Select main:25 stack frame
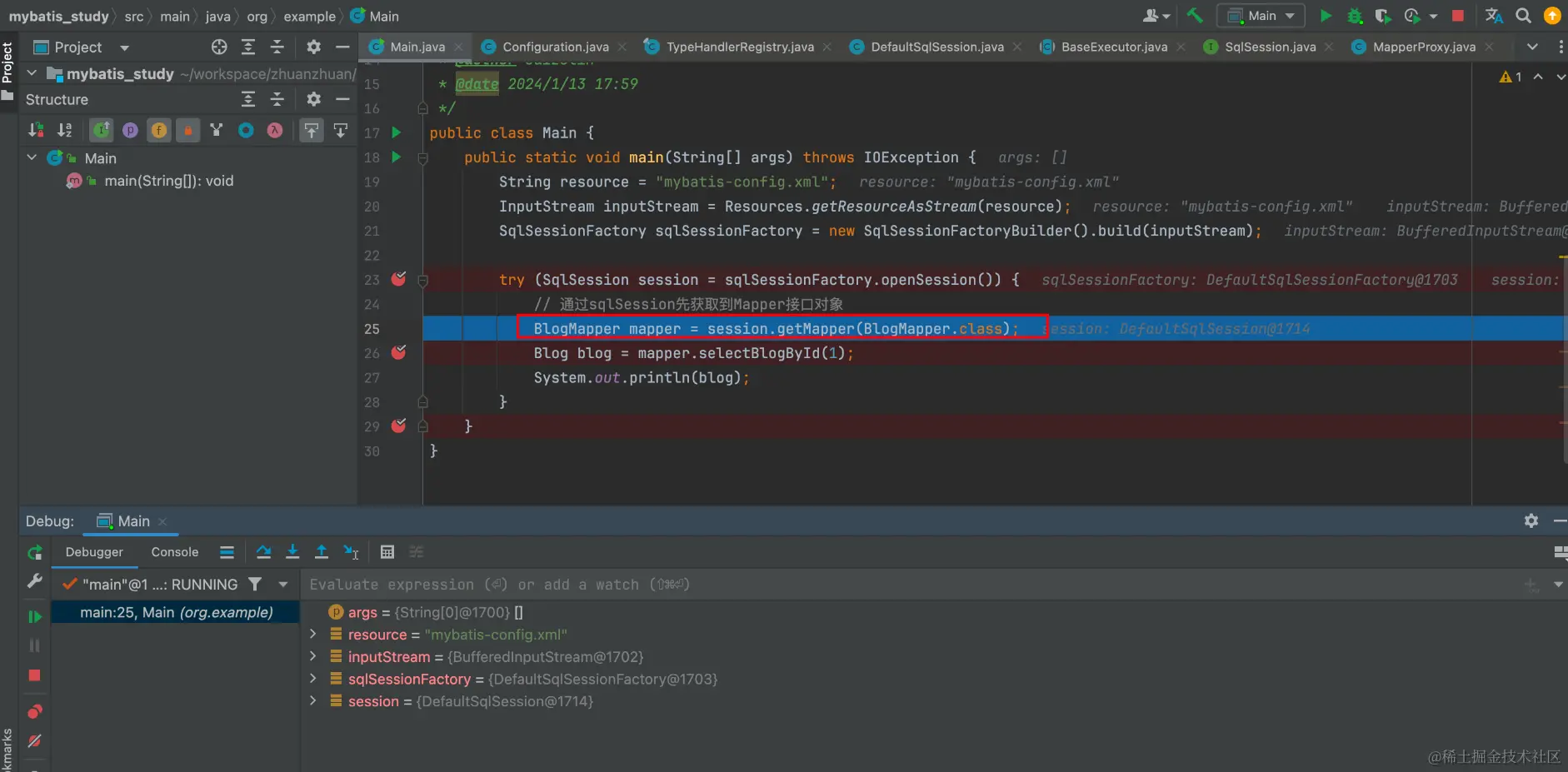1568x772 pixels. click(176, 612)
